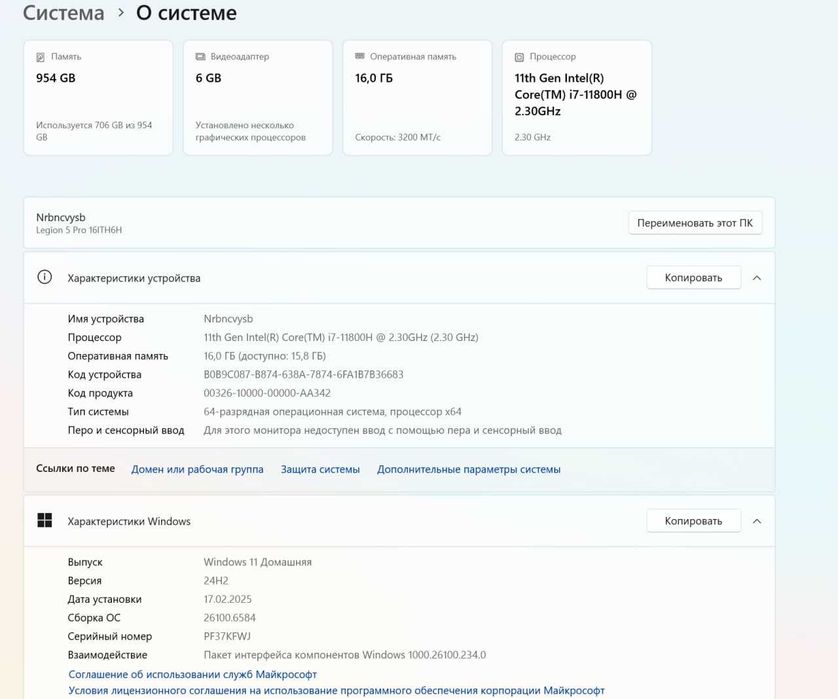The image size is (838, 699).
Task: Open Условия лицензионного соглашения link
Action: pyautogui.click(x=336, y=690)
